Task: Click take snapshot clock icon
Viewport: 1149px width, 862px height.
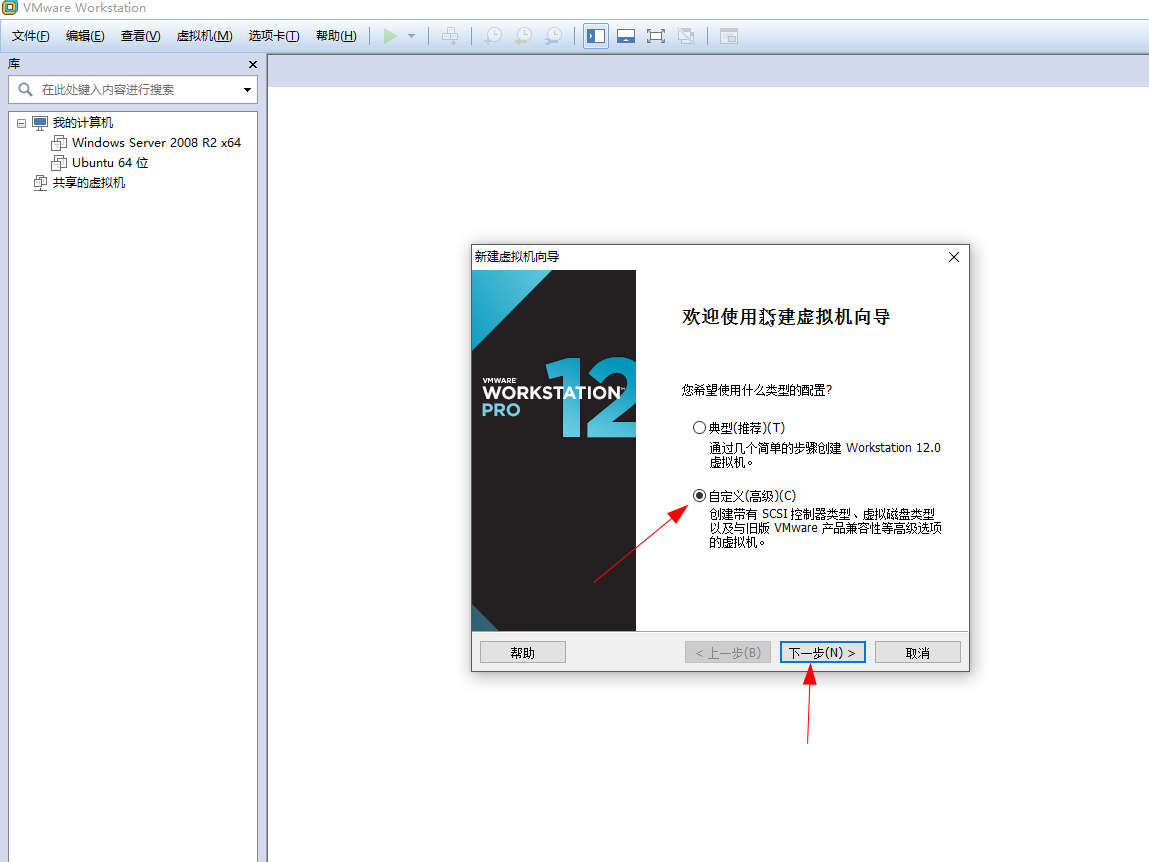Action: 493,36
